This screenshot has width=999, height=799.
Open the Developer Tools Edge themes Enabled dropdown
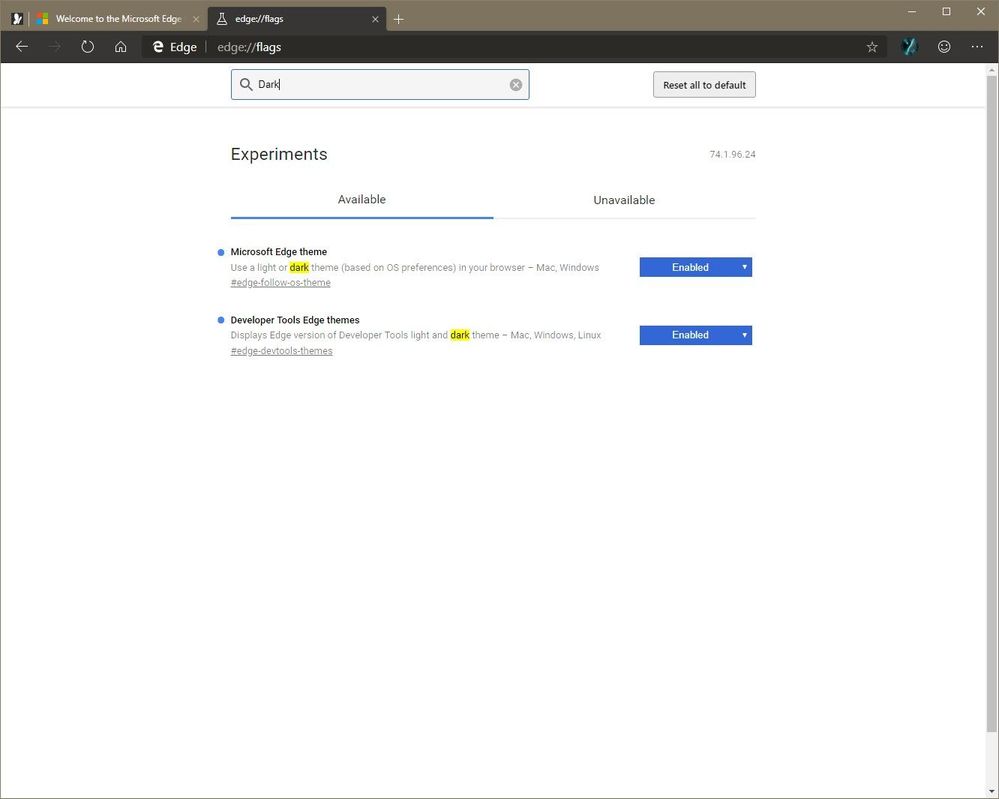click(x=696, y=335)
